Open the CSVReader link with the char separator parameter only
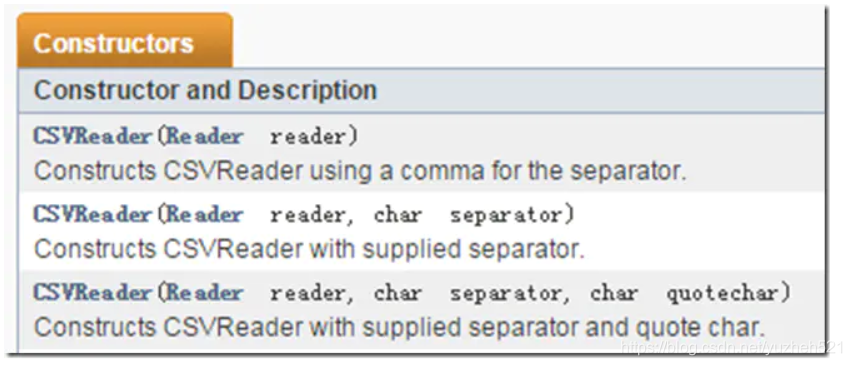 93,214
